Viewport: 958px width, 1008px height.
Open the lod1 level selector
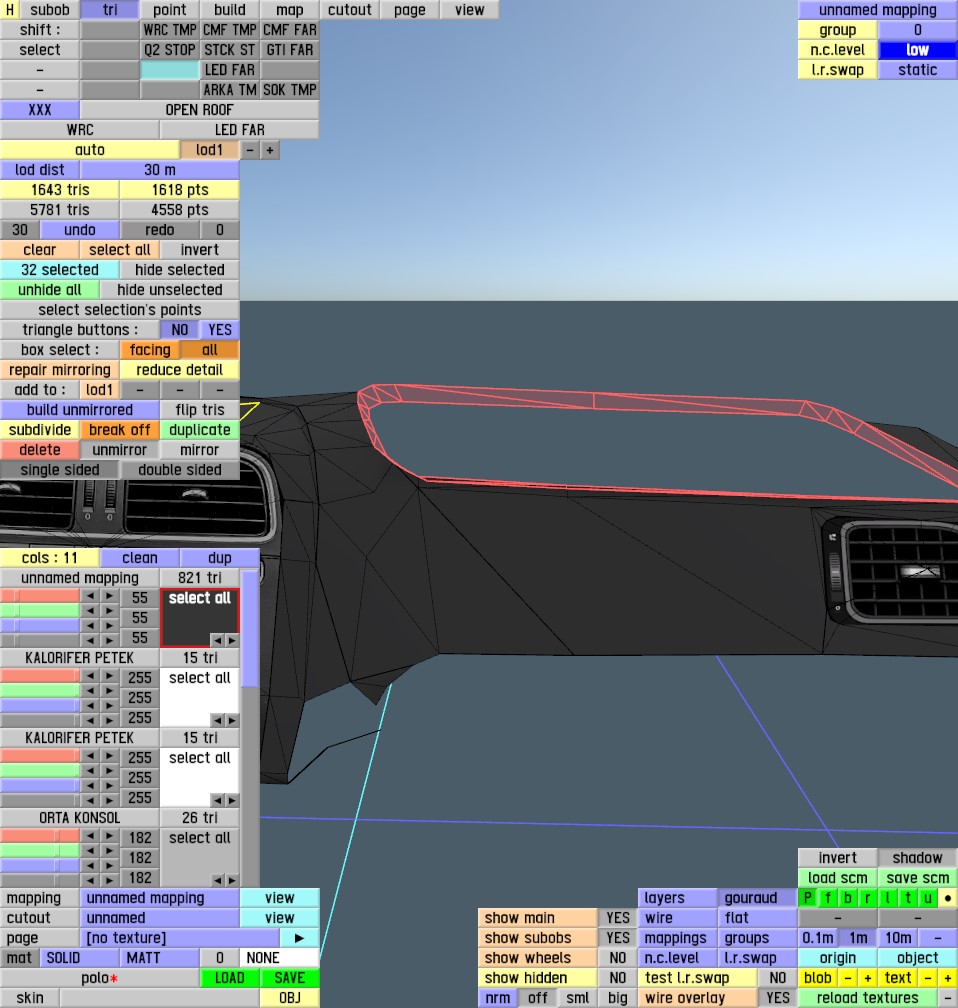[x=210, y=150]
